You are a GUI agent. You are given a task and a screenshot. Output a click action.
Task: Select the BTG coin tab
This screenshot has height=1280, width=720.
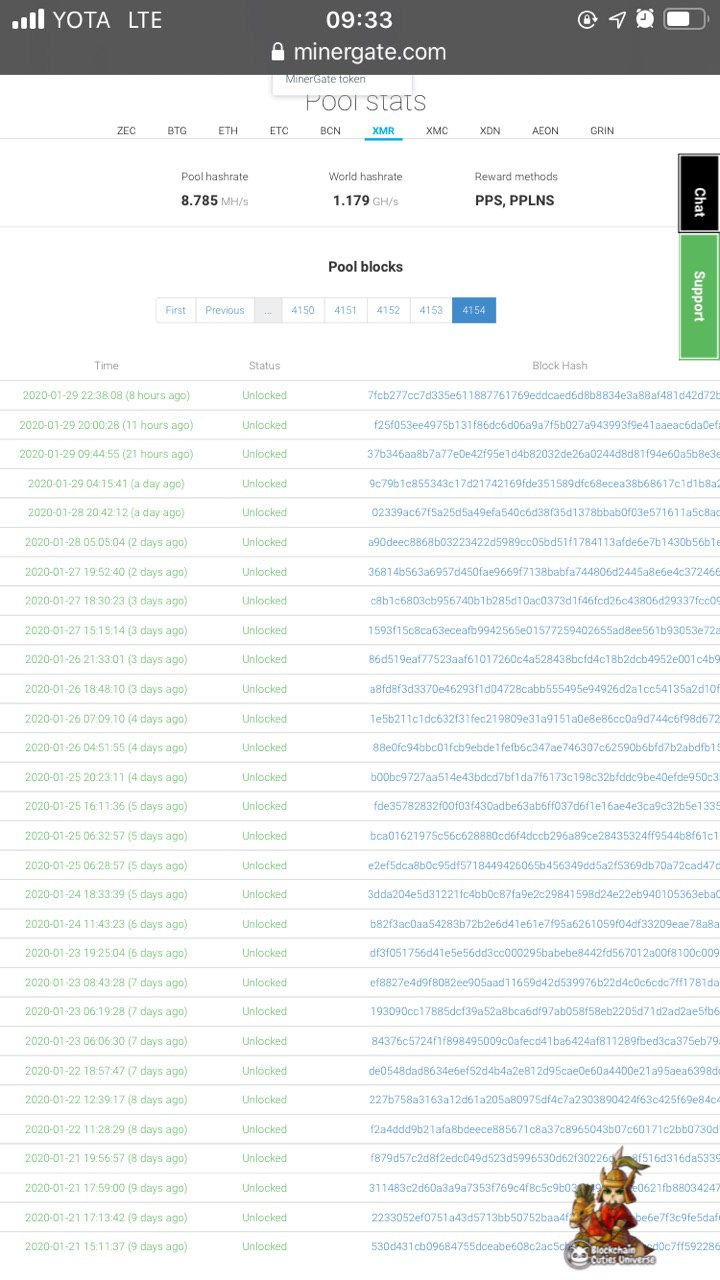click(x=177, y=131)
